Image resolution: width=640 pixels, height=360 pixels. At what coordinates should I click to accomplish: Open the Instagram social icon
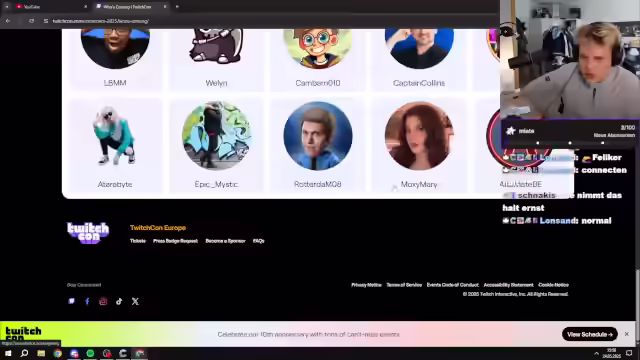point(103,301)
